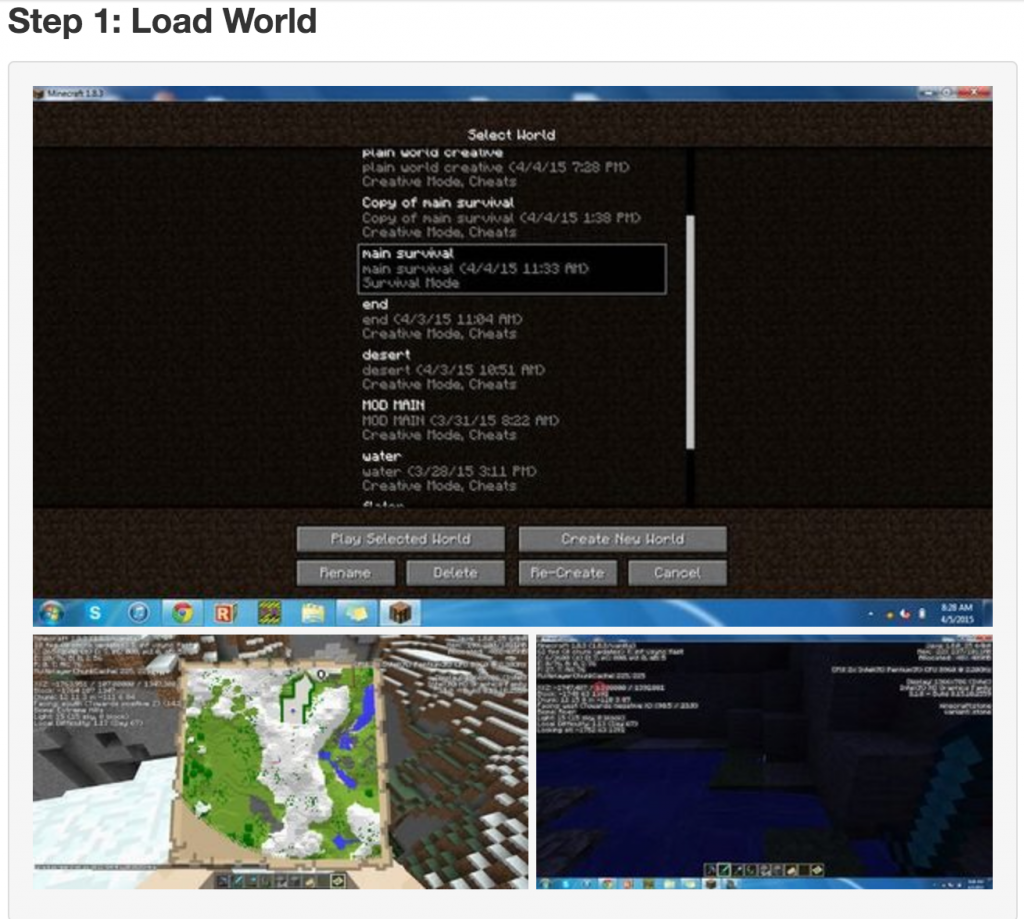The image size is (1024, 919).
Task: Open Skype from the taskbar
Action: pyautogui.click(x=95, y=613)
